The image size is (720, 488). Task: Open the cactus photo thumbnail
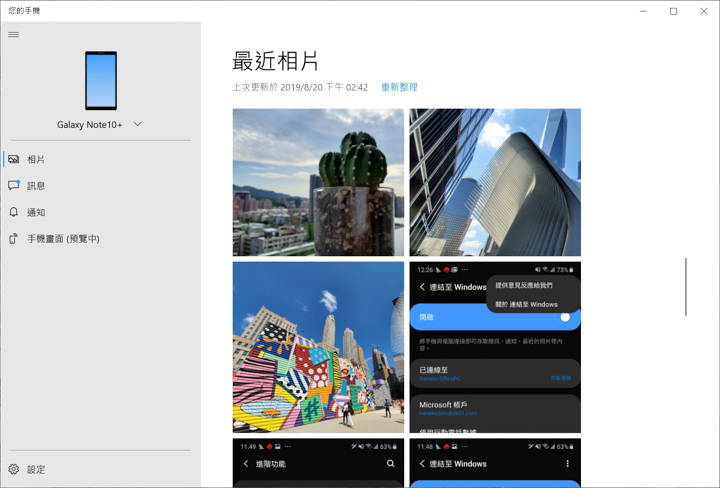click(x=318, y=182)
